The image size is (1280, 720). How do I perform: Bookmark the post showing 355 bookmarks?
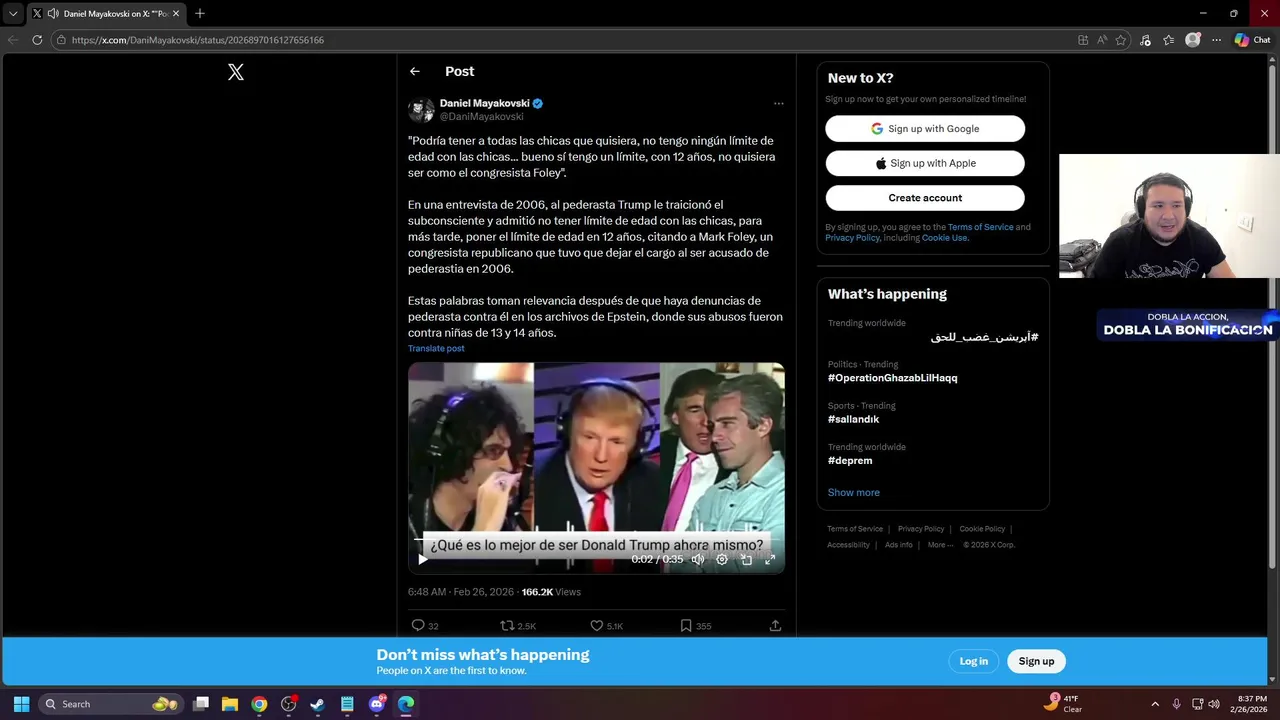(x=695, y=626)
